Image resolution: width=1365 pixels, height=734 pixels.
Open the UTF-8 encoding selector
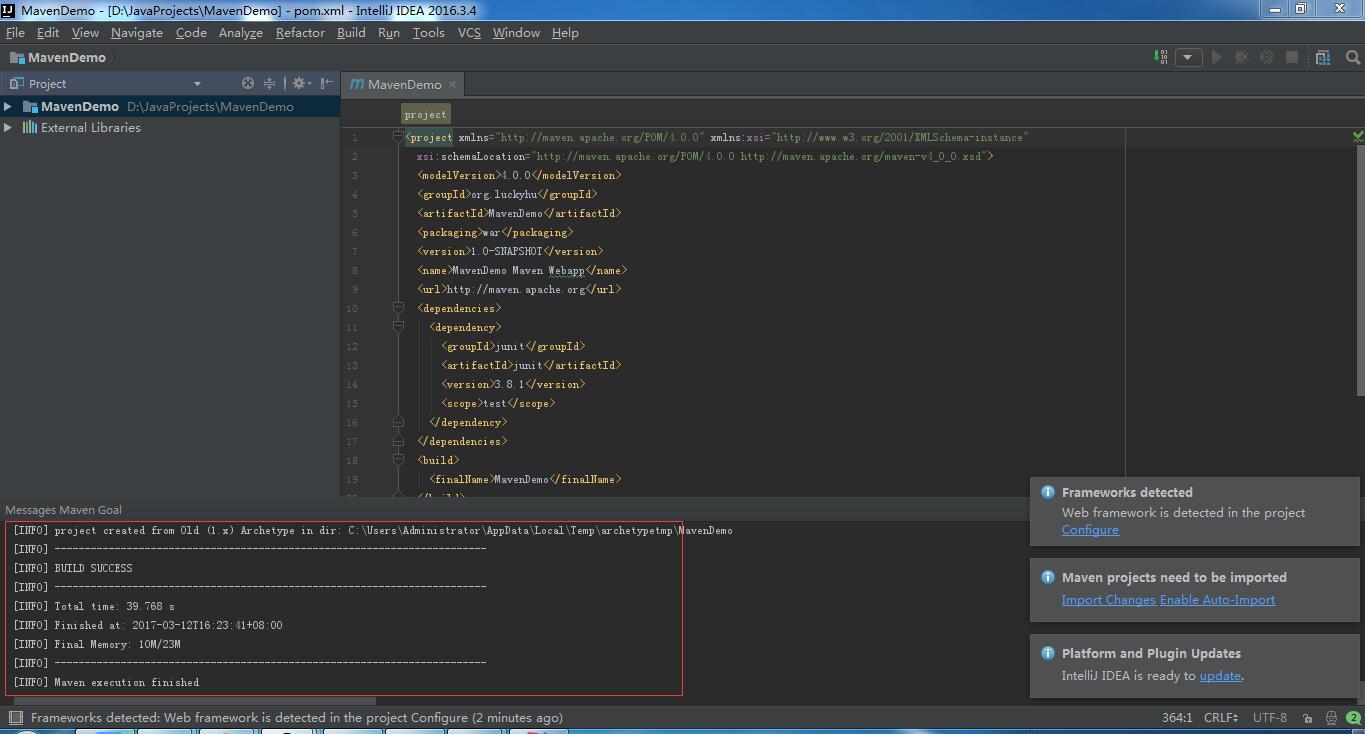pyautogui.click(x=1270, y=717)
